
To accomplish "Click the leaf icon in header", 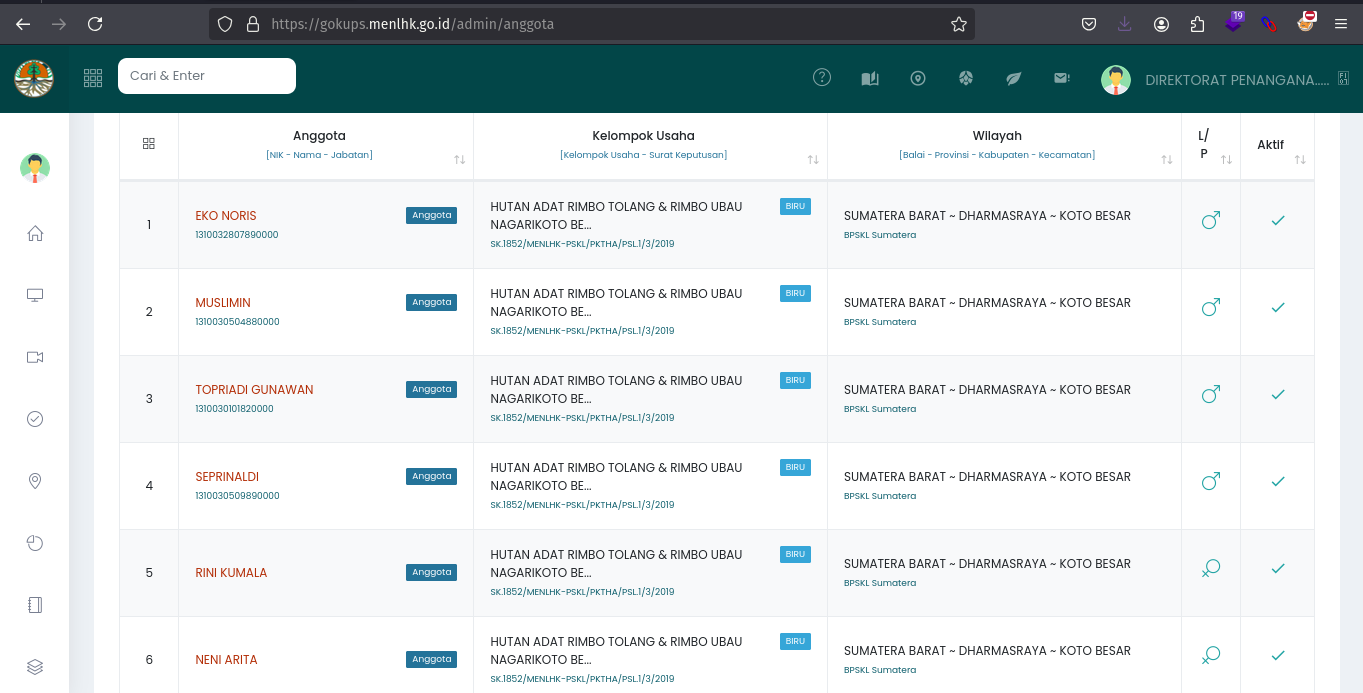I will click(x=1013, y=78).
